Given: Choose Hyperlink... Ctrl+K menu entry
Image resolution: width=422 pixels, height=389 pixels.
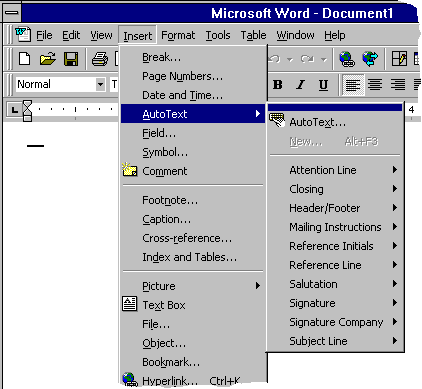Looking at the screenshot, I should (x=193, y=380).
